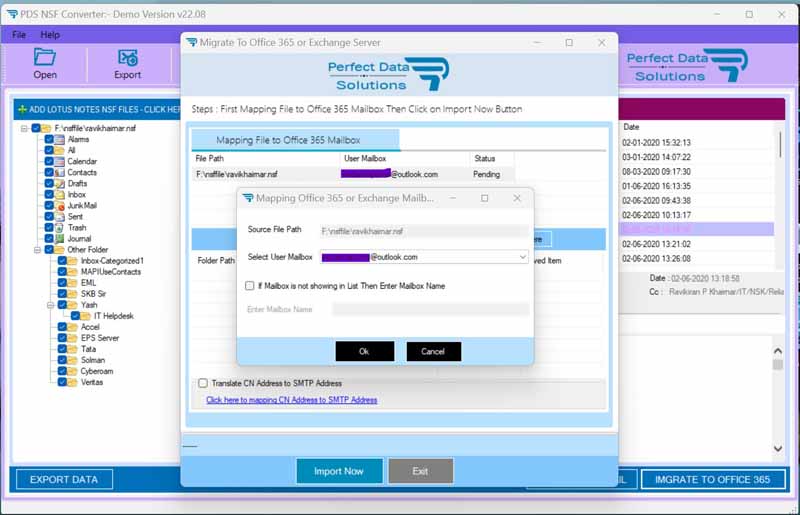Open the mapping CN Address to SMTP link
This screenshot has height=515, width=800.
point(291,400)
